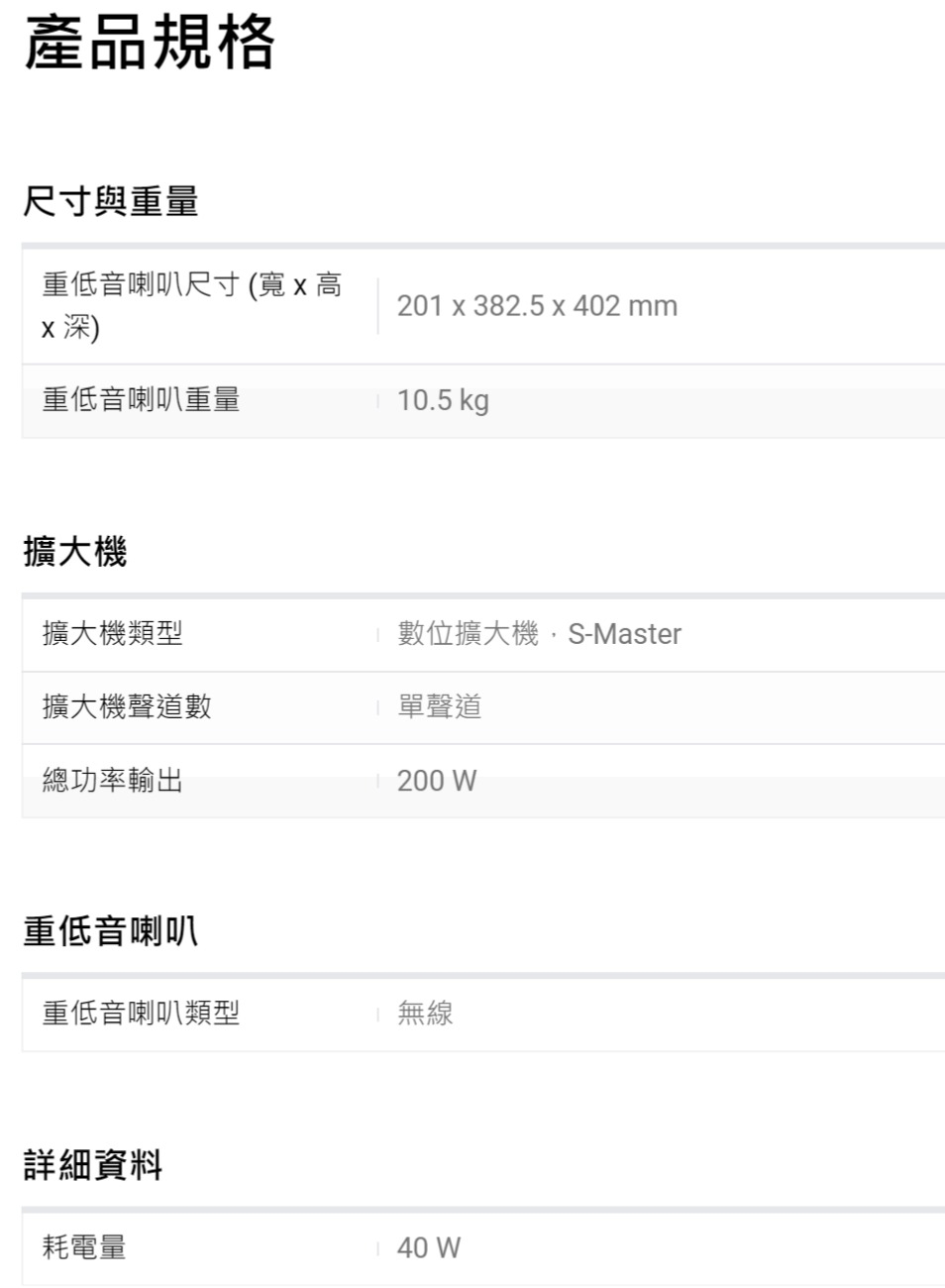This screenshot has height=1288, width=945.
Task: Select the 尺寸與重量 section heading
Action: 111,201
